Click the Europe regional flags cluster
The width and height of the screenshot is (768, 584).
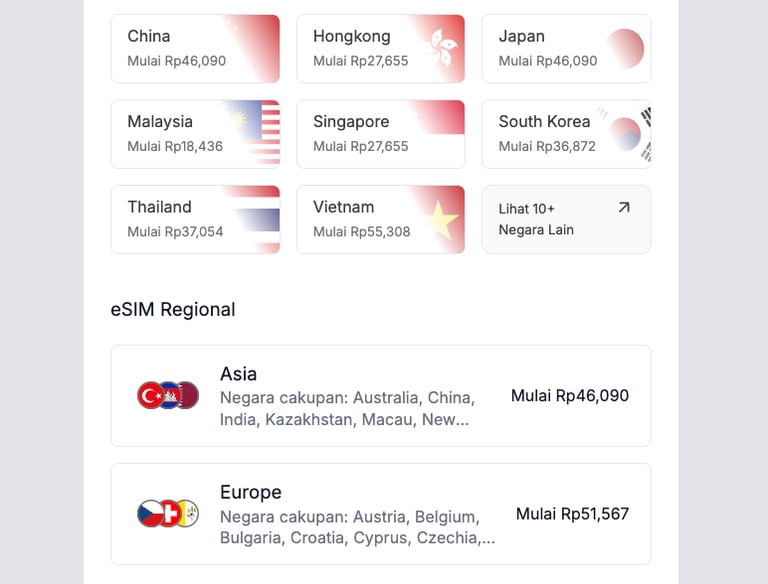coord(168,514)
